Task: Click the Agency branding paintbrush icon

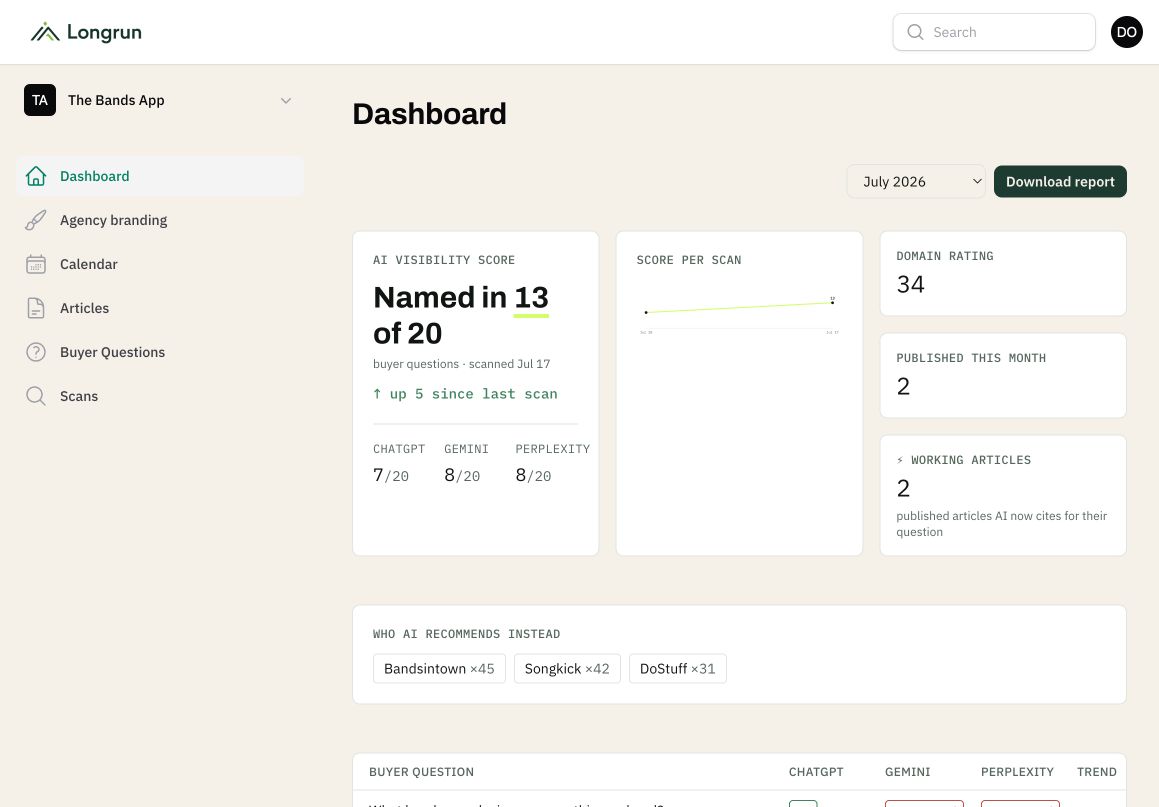Action: click(x=35, y=220)
